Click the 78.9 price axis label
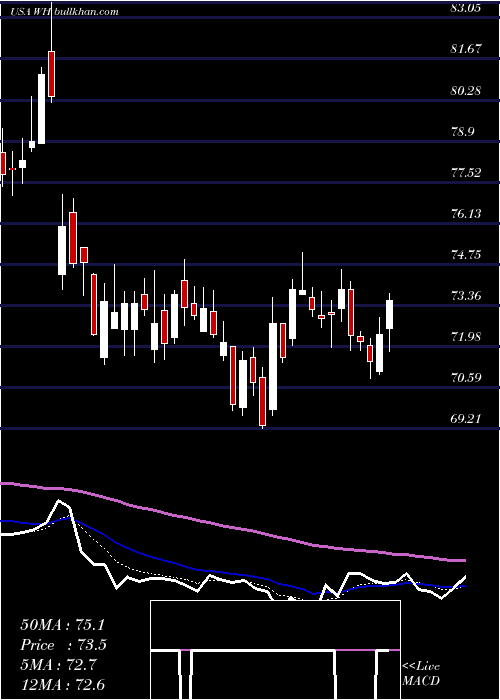This screenshot has height=700, width=500. tap(463, 132)
